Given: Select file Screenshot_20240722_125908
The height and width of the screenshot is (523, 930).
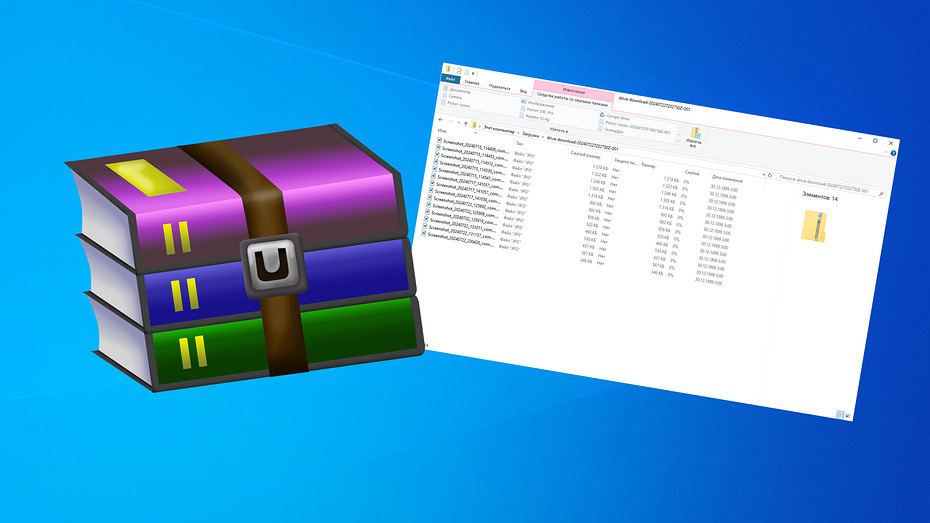Looking at the screenshot, I should [x=464, y=211].
